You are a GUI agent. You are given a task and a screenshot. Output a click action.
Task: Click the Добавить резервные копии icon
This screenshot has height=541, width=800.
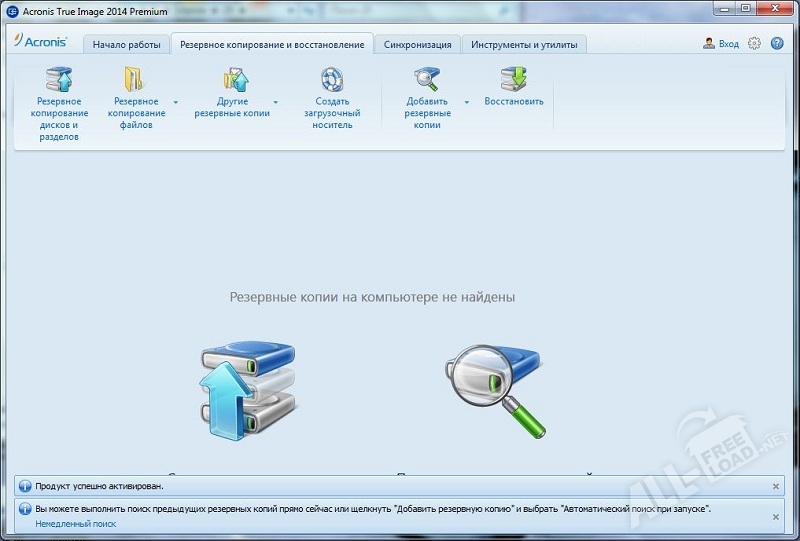pyautogui.click(x=427, y=79)
